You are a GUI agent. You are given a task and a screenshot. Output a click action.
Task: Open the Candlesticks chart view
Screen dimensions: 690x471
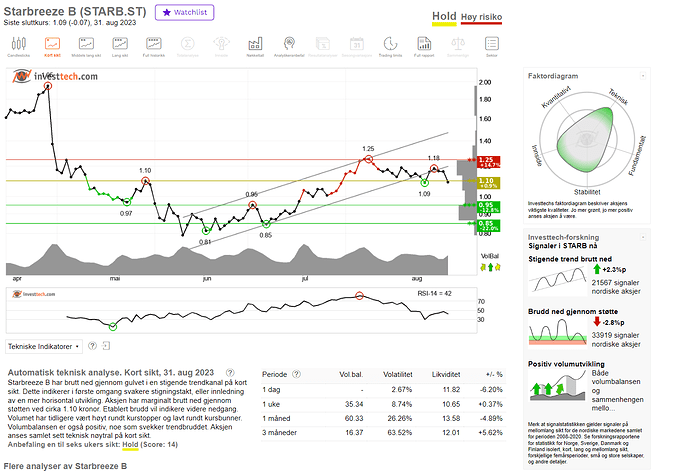(x=18, y=47)
